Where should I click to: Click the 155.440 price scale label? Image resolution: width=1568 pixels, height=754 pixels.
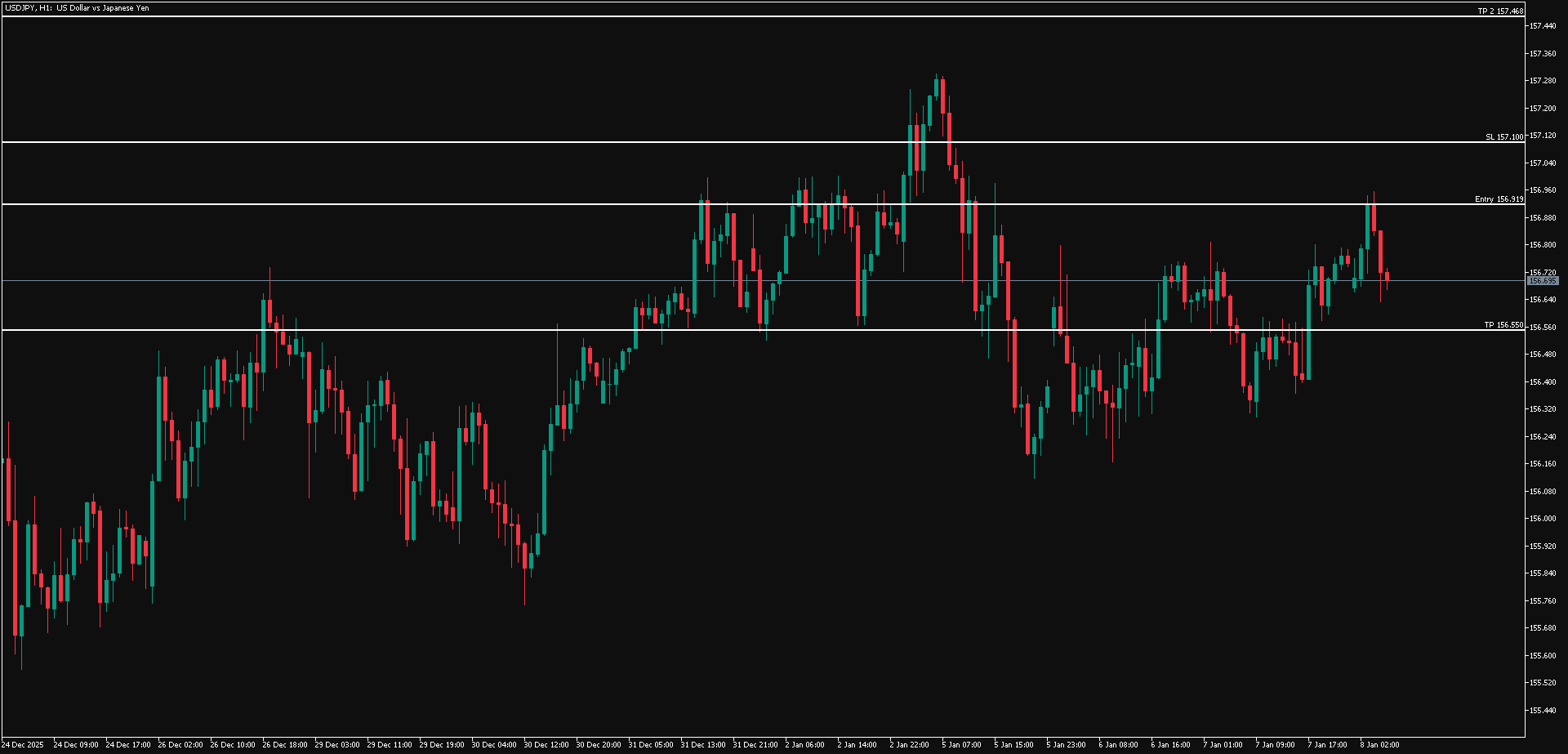1542,711
